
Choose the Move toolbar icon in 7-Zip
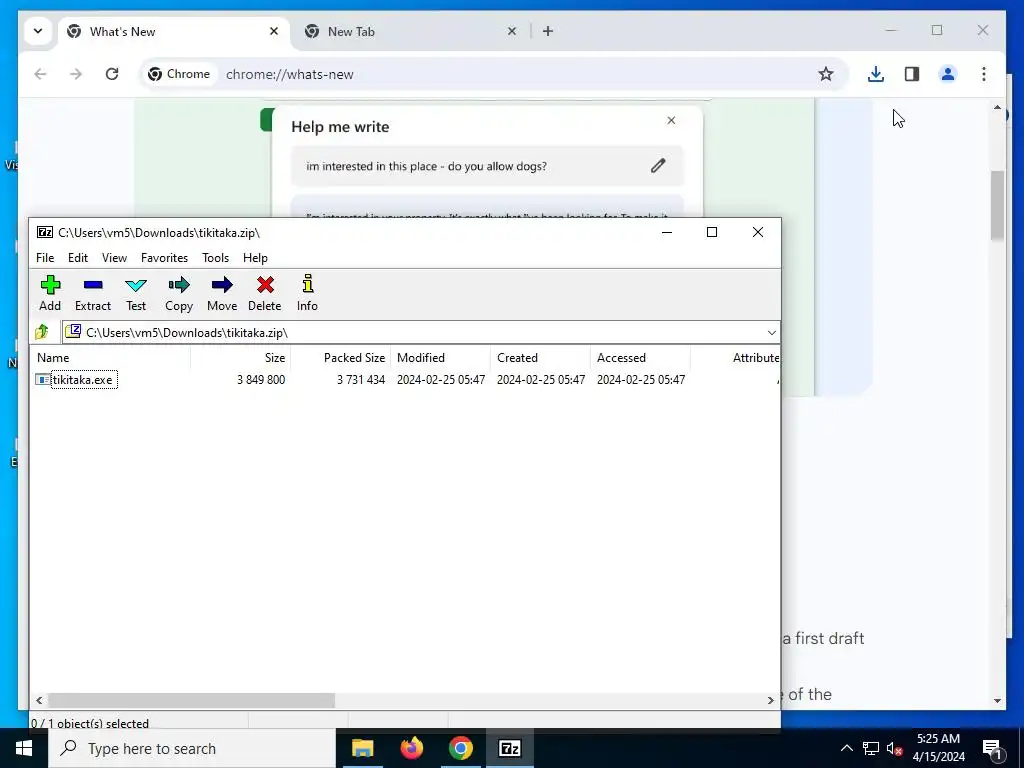click(x=222, y=293)
